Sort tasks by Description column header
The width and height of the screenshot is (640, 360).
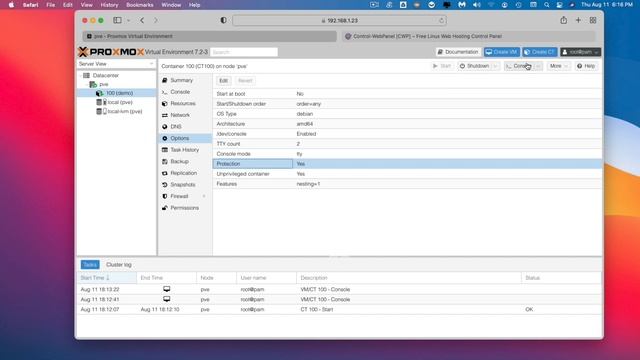point(409,278)
